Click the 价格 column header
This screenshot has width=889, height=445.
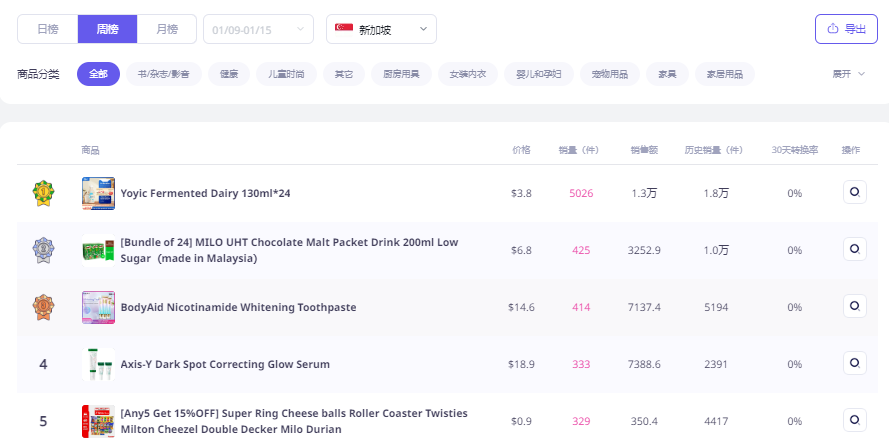click(x=521, y=150)
